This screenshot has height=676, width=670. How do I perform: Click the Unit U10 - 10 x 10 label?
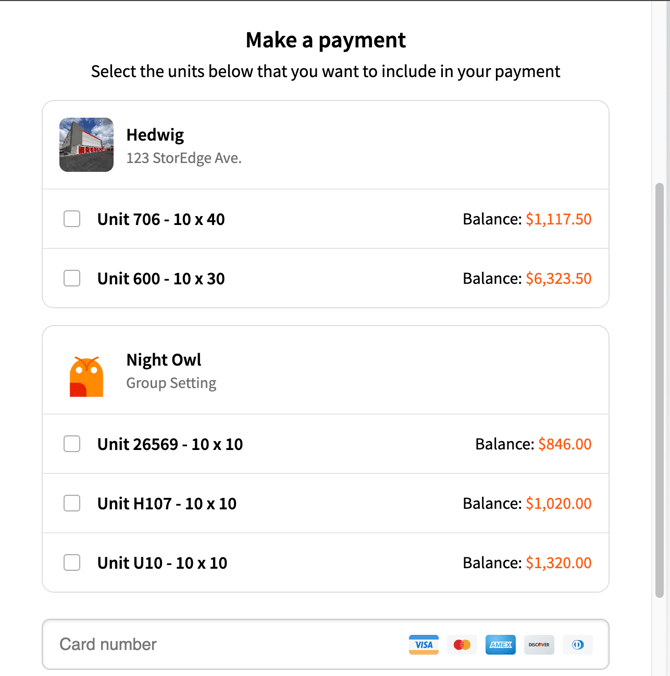pos(162,563)
